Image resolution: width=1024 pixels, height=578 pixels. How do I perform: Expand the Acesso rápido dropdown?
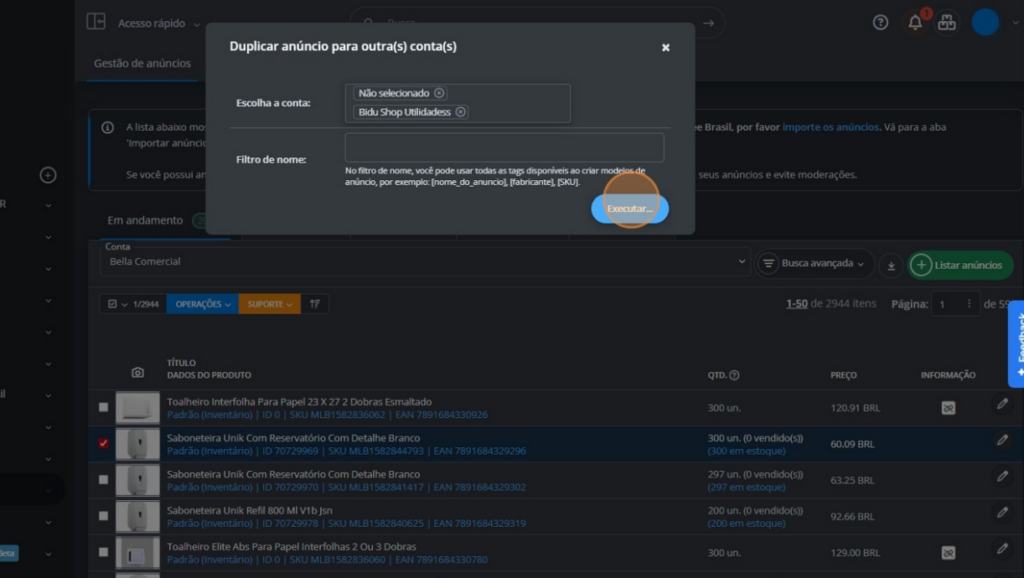(158, 23)
